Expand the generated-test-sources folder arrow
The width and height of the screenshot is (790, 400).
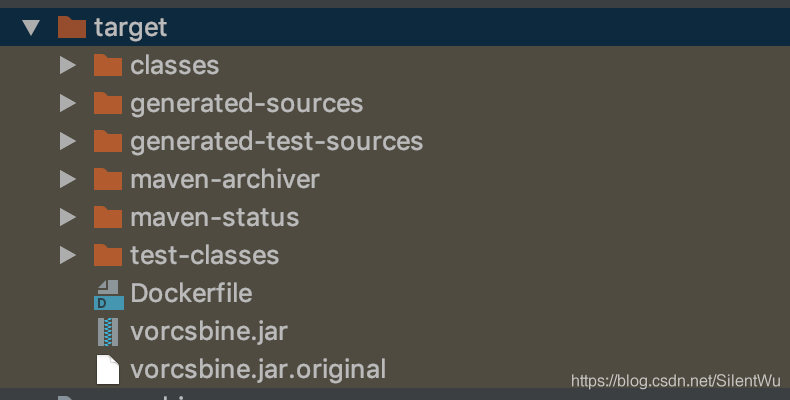point(67,142)
